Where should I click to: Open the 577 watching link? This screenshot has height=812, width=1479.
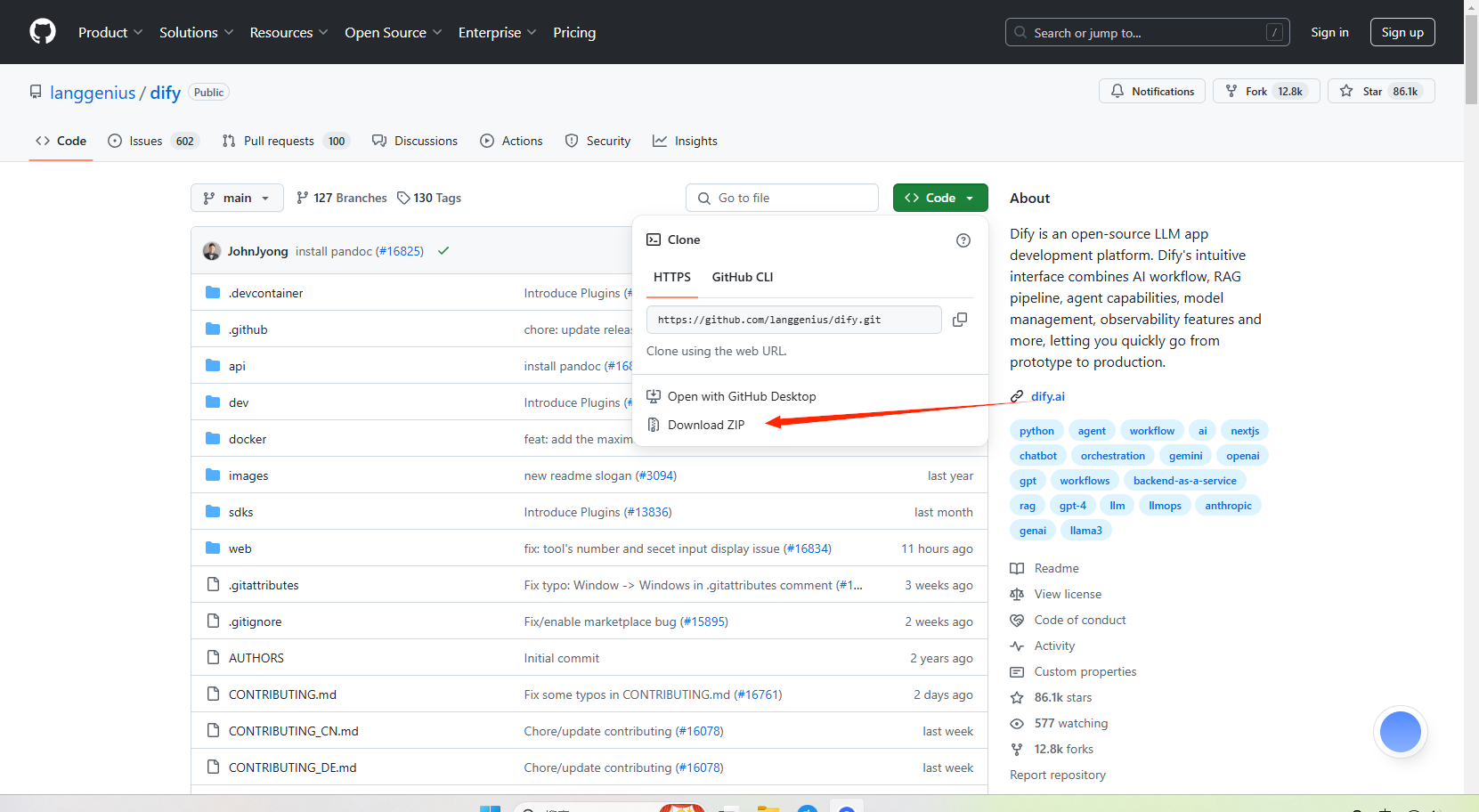coord(1070,723)
